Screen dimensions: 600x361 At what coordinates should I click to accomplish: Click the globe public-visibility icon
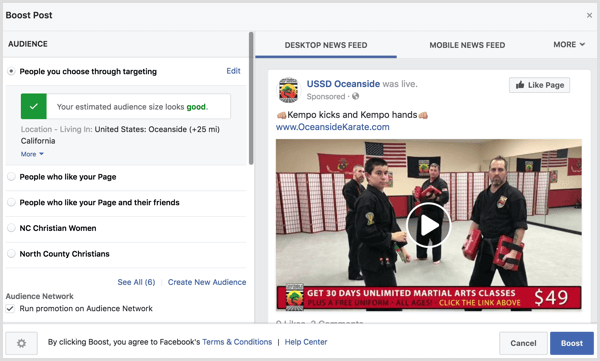pyautogui.click(x=355, y=96)
